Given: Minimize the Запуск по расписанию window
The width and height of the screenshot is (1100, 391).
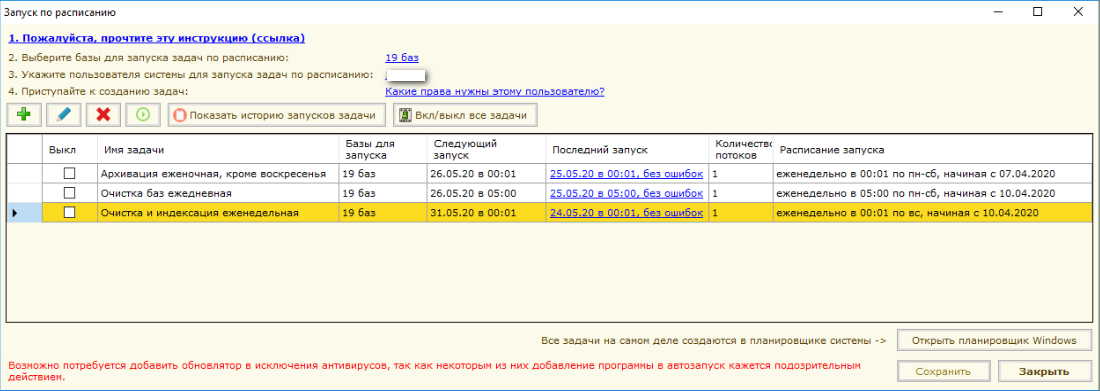Looking at the screenshot, I should pyautogui.click(x=997, y=11).
